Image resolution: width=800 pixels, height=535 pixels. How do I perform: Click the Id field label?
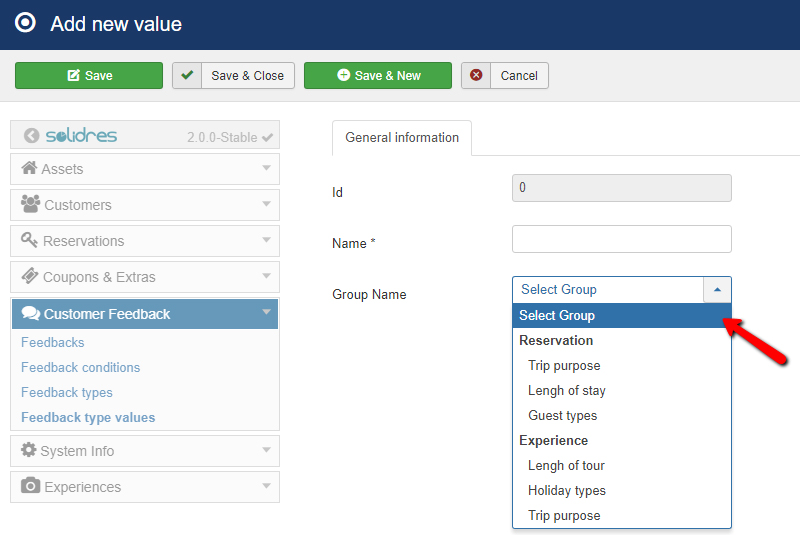(x=337, y=192)
